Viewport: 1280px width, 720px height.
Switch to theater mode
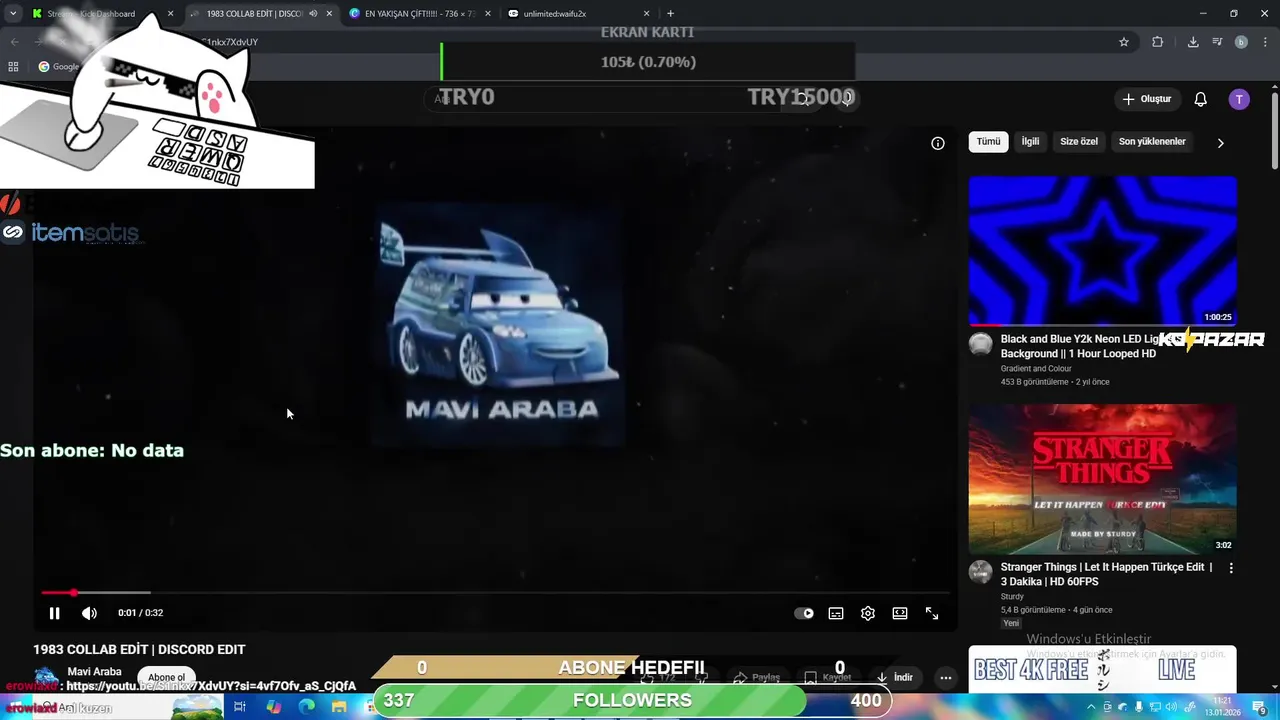[900, 613]
